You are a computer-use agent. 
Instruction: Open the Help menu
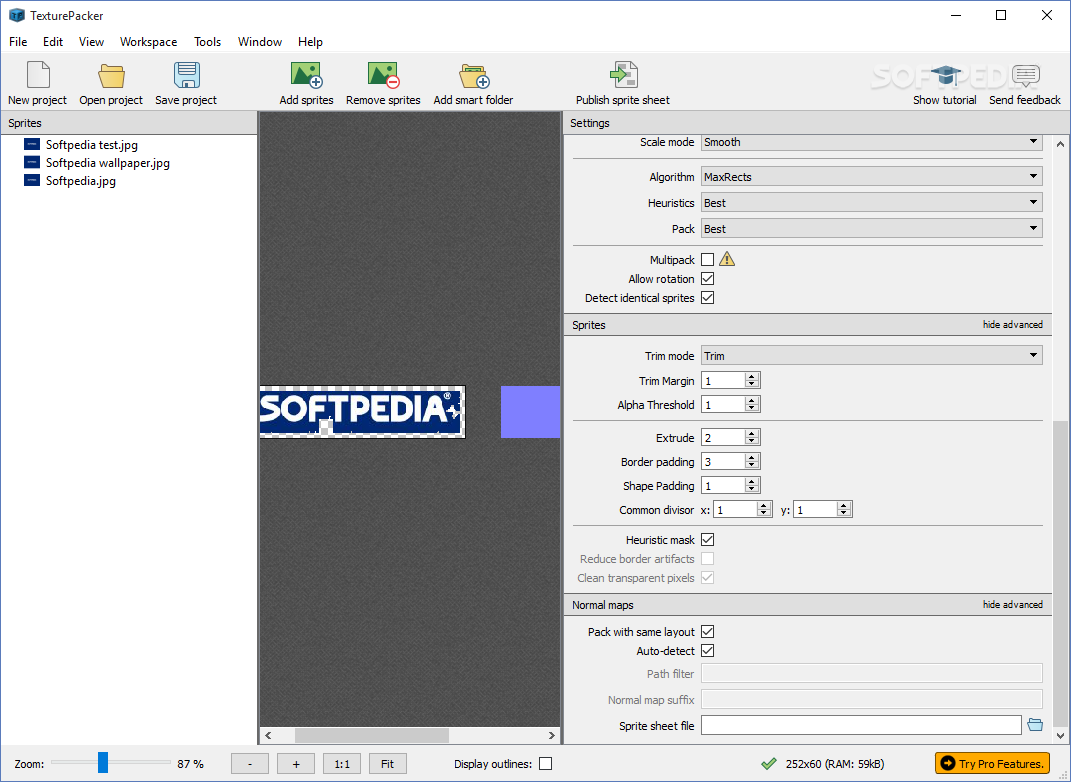pyautogui.click(x=310, y=42)
